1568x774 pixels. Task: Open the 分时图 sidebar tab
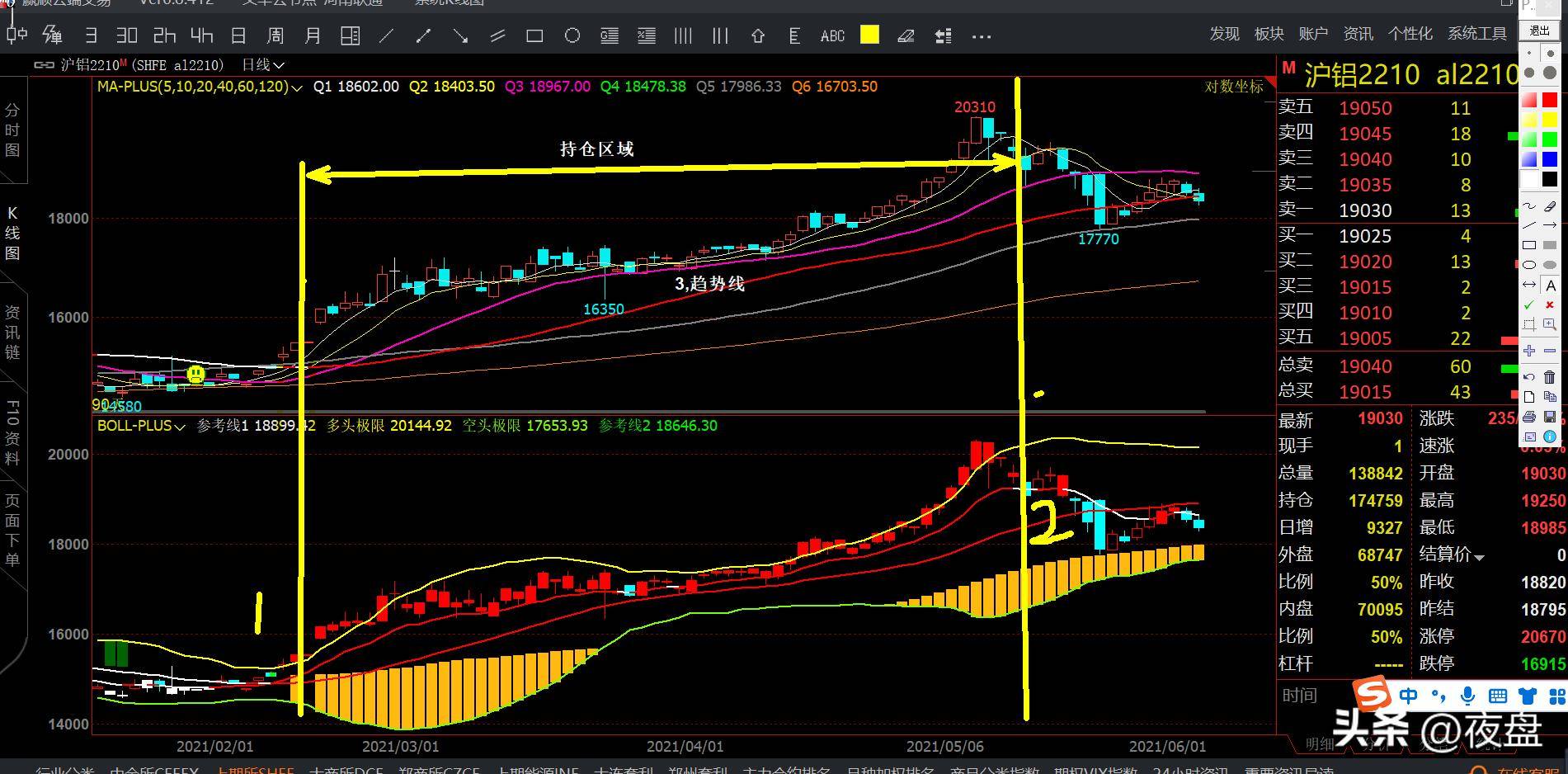click(12, 130)
